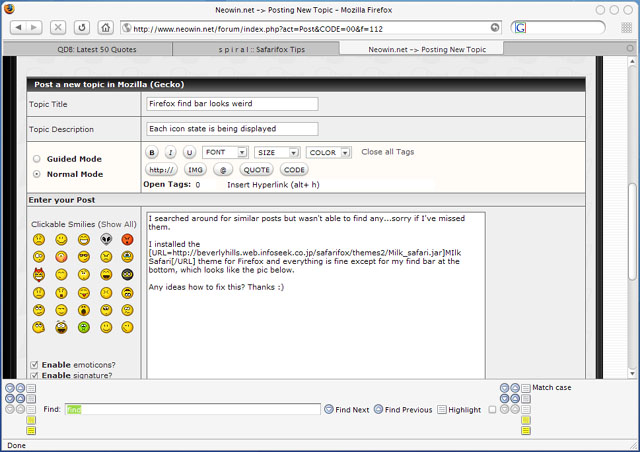Image resolution: width=640 pixels, height=452 pixels.
Task: Reload the page with the refresh button
Action: pyautogui.click(x=82, y=27)
